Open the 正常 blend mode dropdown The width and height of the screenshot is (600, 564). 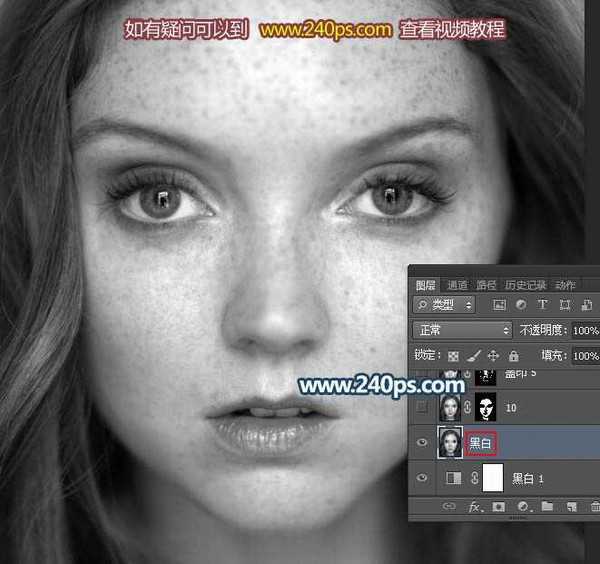(x=461, y=330)
